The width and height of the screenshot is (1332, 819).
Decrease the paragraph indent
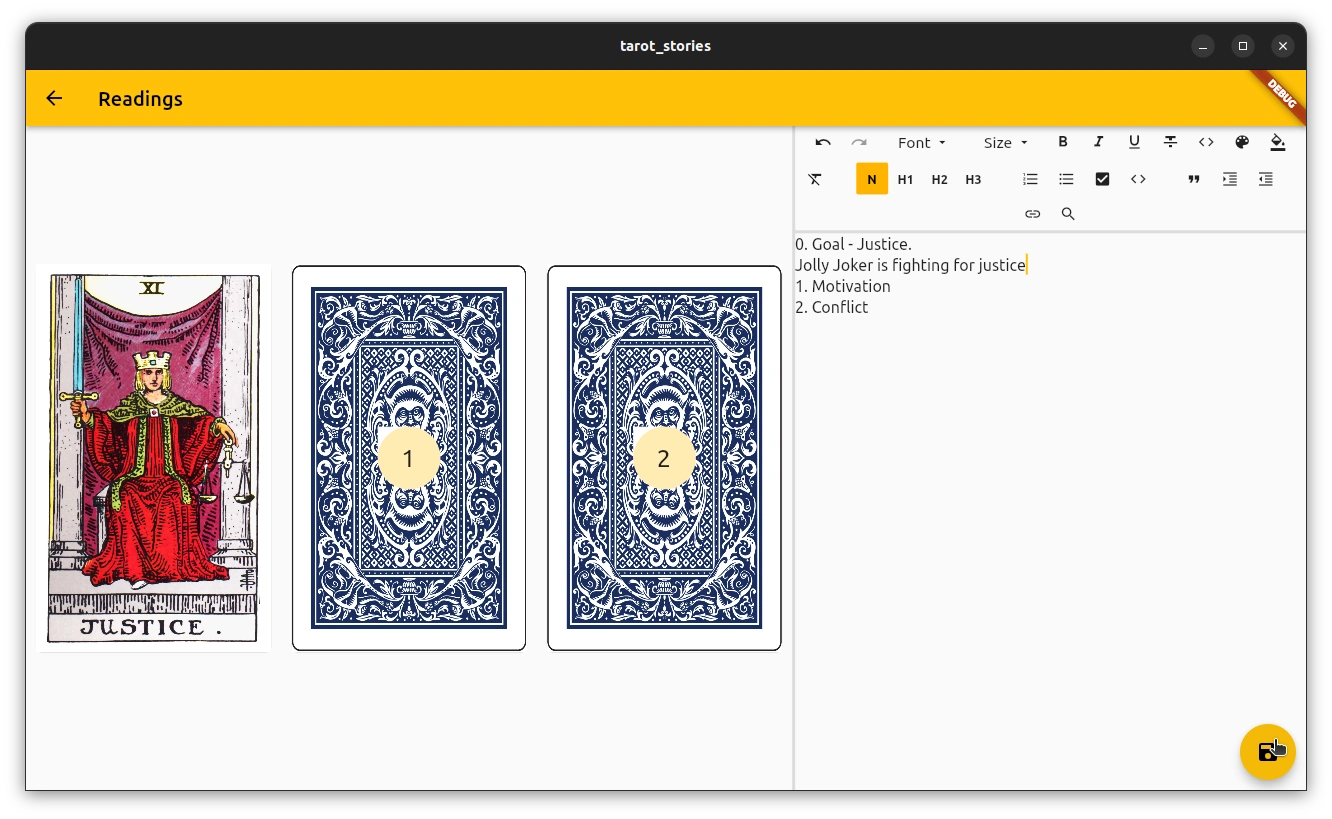click(x=1266, y=179)
